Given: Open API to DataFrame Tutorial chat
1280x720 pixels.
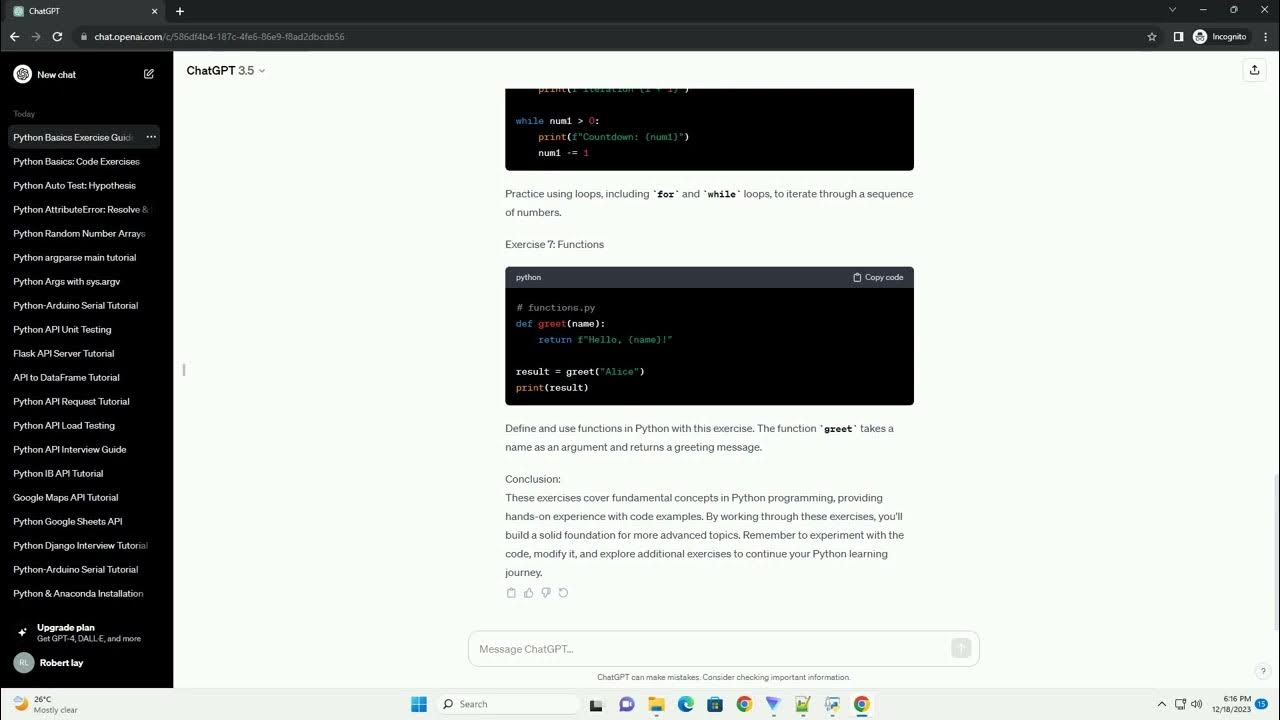Looking at the screenshot, I should tap(84, 377).
